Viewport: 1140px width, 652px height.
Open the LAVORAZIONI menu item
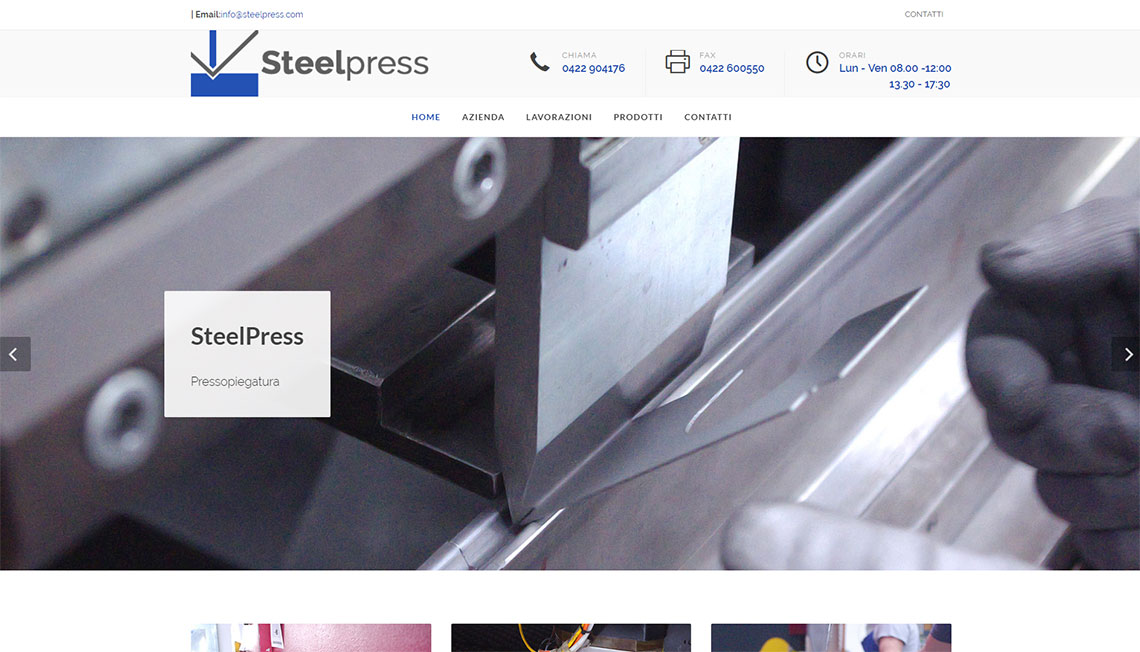coord(559,117)
